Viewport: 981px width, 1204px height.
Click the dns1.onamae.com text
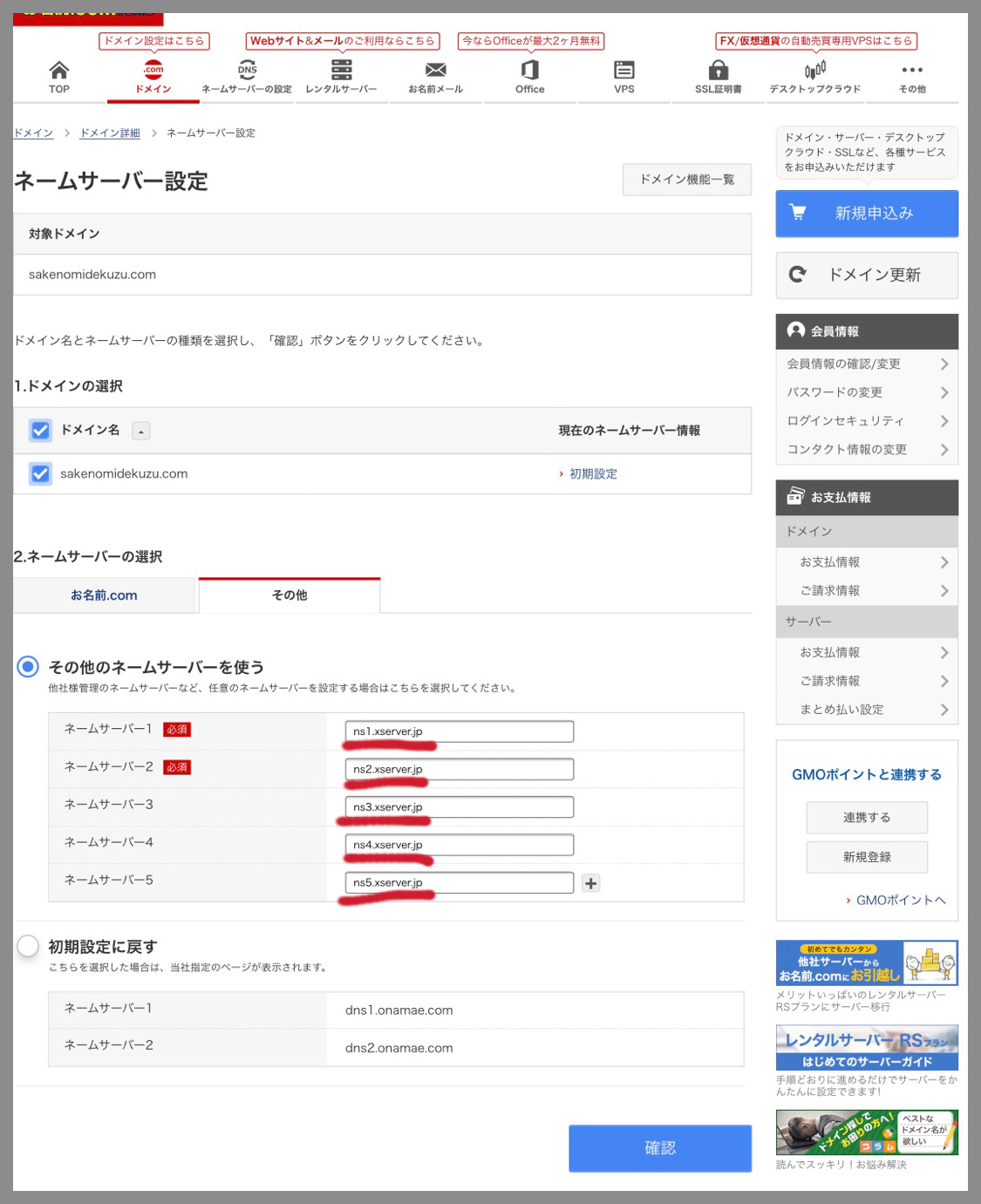pos(399,1010)
